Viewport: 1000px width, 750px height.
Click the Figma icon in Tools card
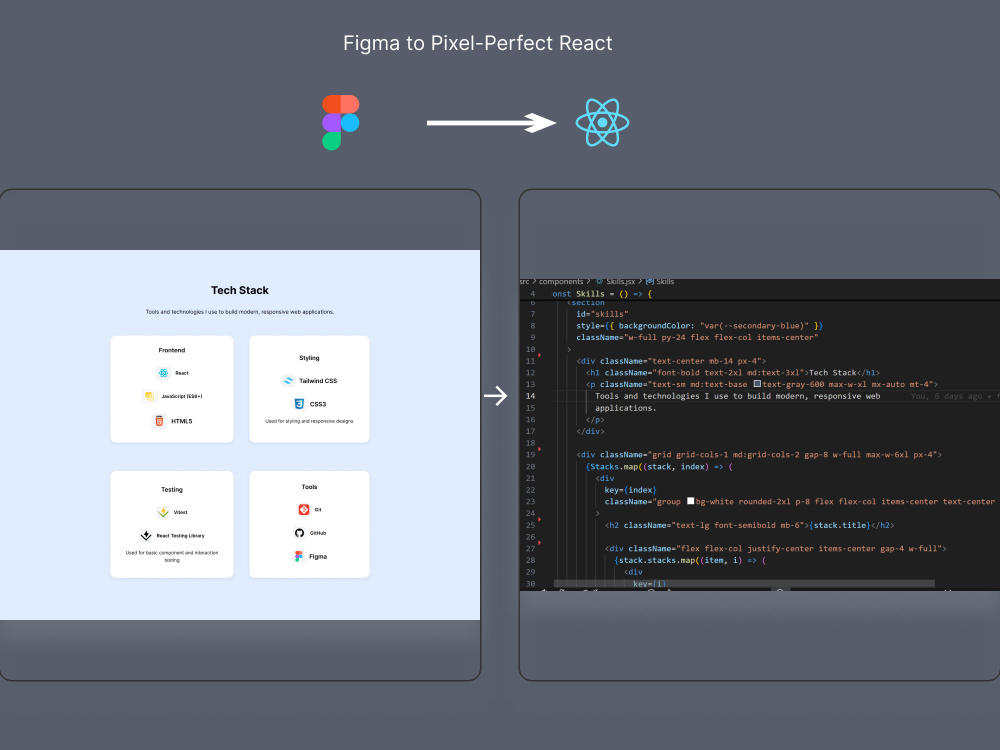tap(298, 556)
